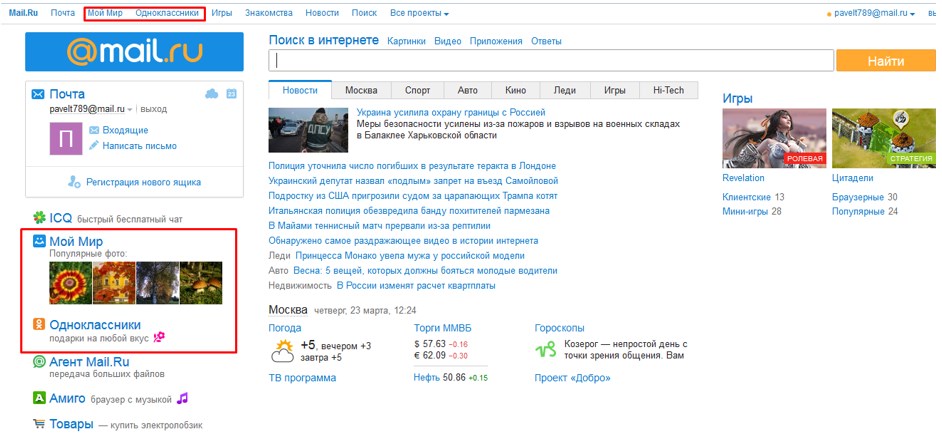Click the orange Найти search button
This screenshot has width=942, height=441.
pyautogui.click(x=886, y=61)
